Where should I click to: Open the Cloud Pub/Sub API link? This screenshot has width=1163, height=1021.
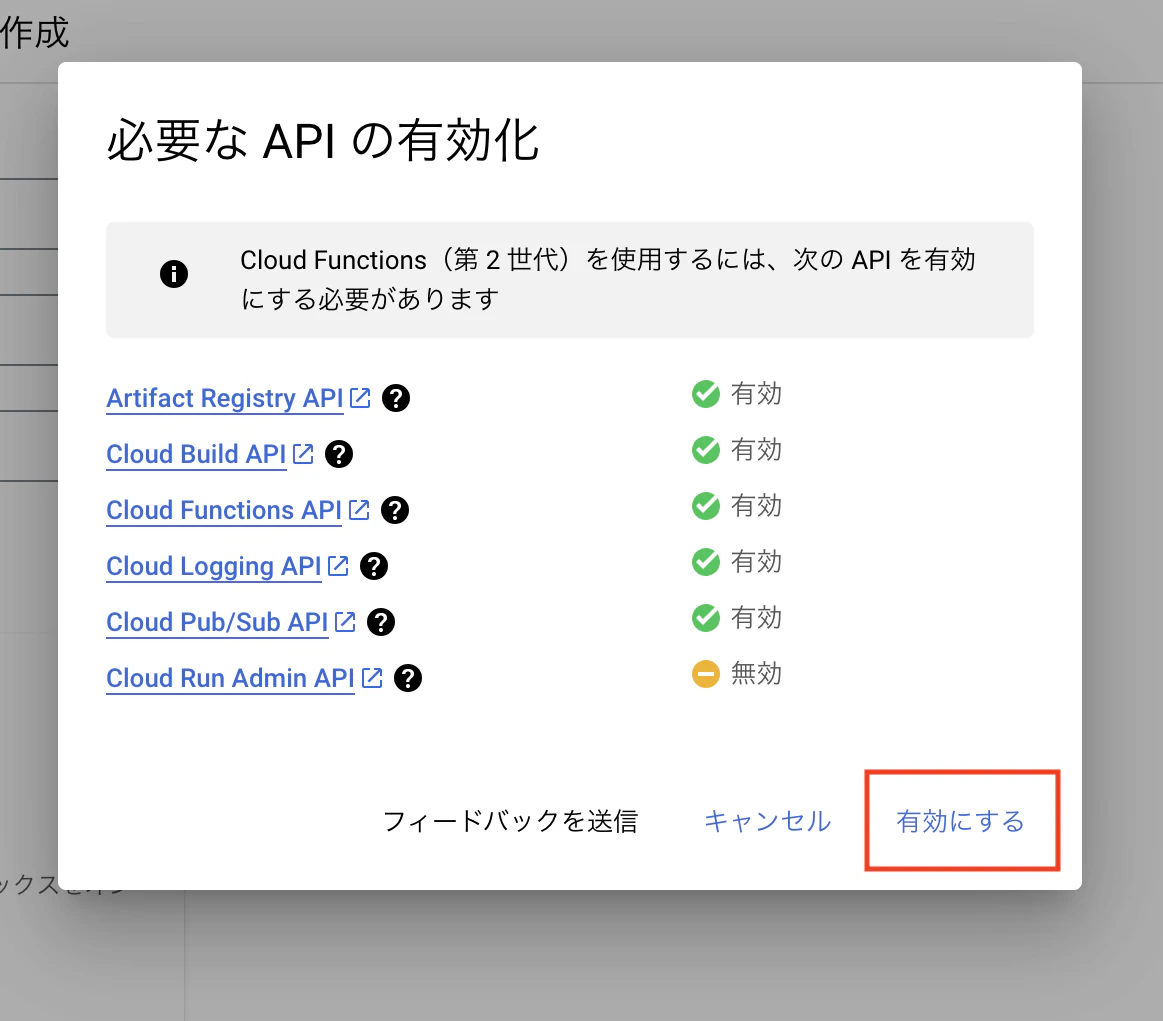[x=217, y=622]
